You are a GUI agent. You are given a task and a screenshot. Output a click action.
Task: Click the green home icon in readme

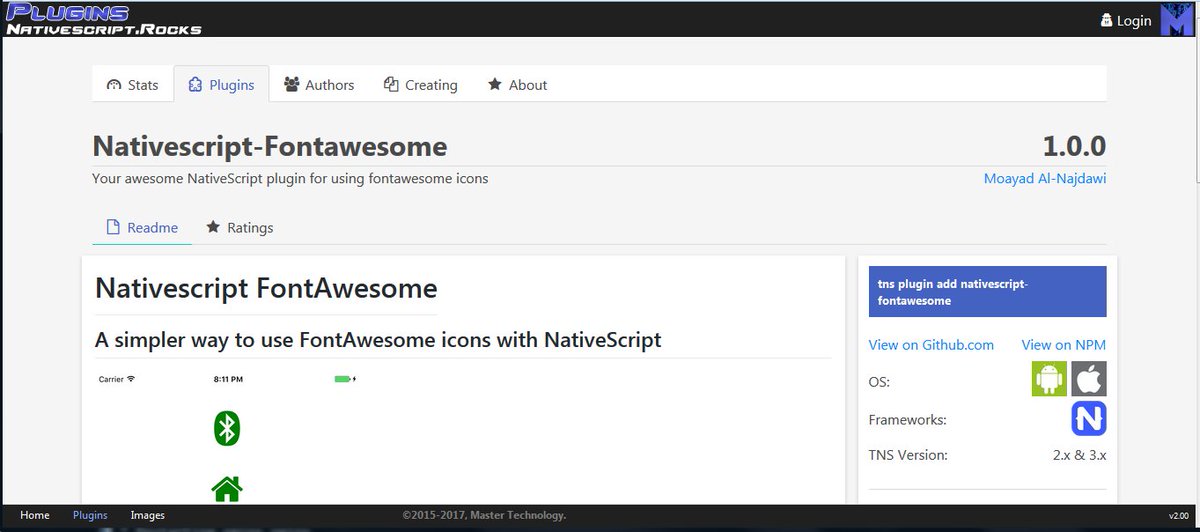[x=227, y=489]
